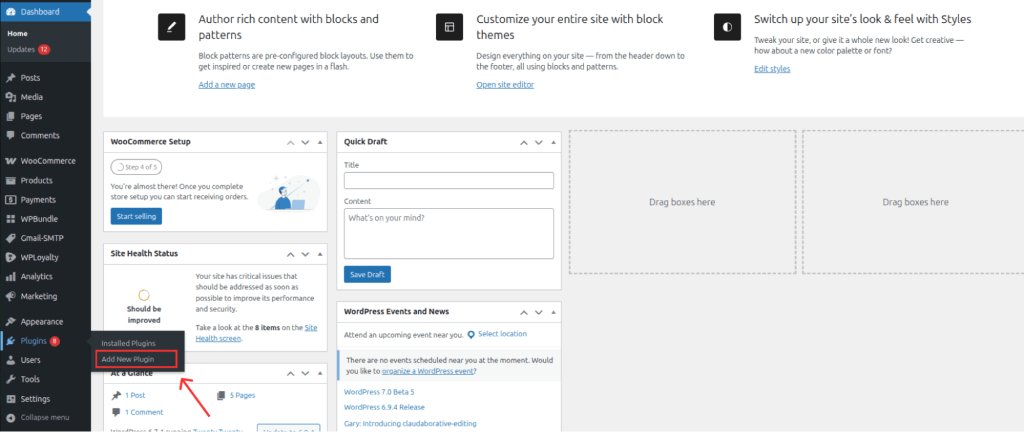Click the Plugins plug icon
The height and width of the screenshot is (432, 1024).
[x=10, y=341]
